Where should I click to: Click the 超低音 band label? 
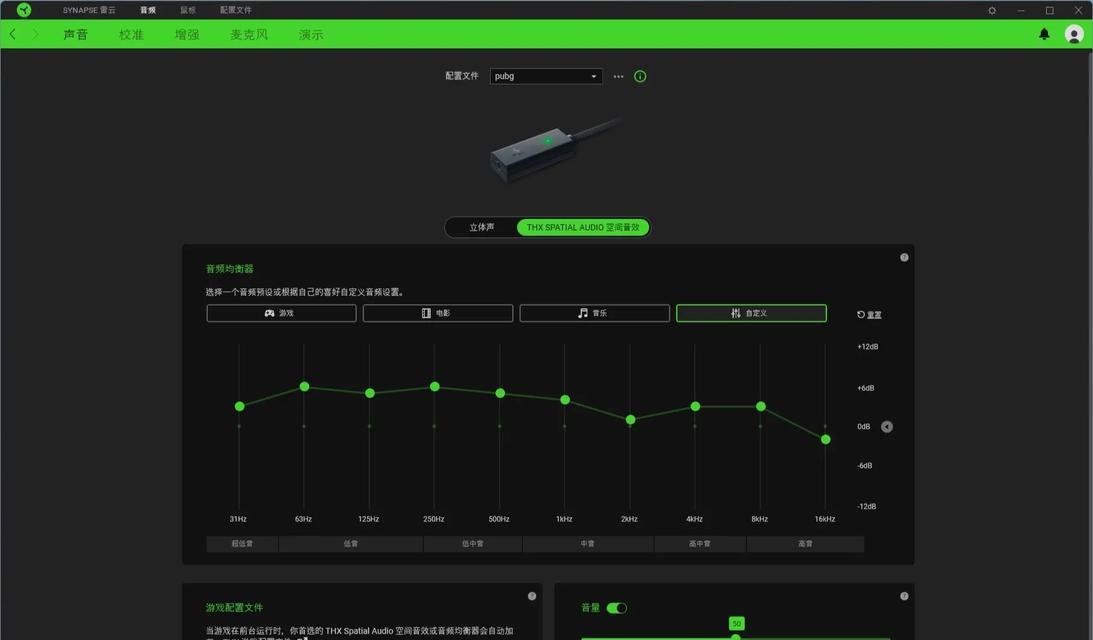click(242, 544)
